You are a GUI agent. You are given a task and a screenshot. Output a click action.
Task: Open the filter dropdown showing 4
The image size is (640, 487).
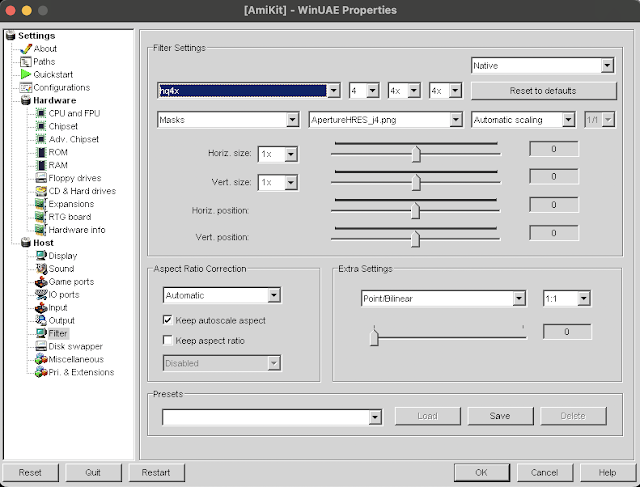click(x=372, y=91)
